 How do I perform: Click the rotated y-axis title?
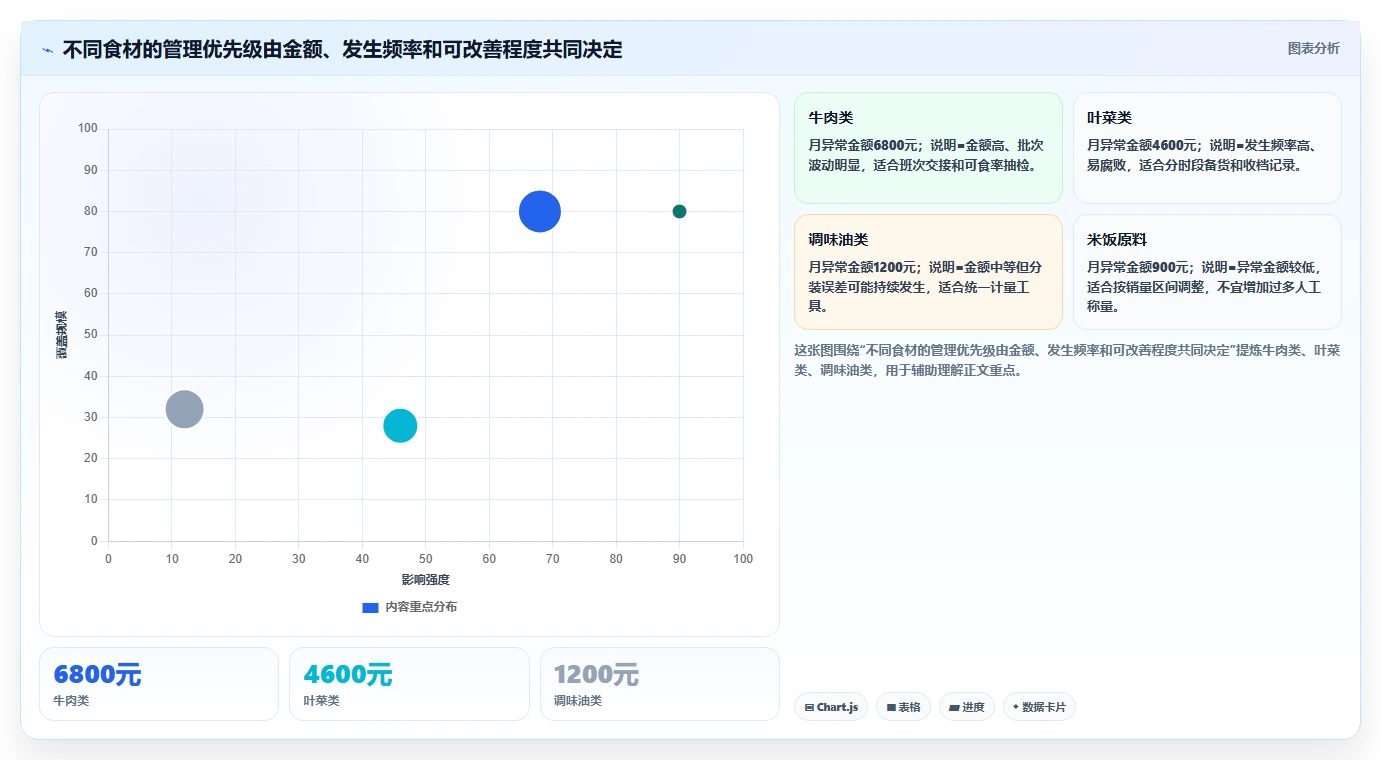point(61,334)
